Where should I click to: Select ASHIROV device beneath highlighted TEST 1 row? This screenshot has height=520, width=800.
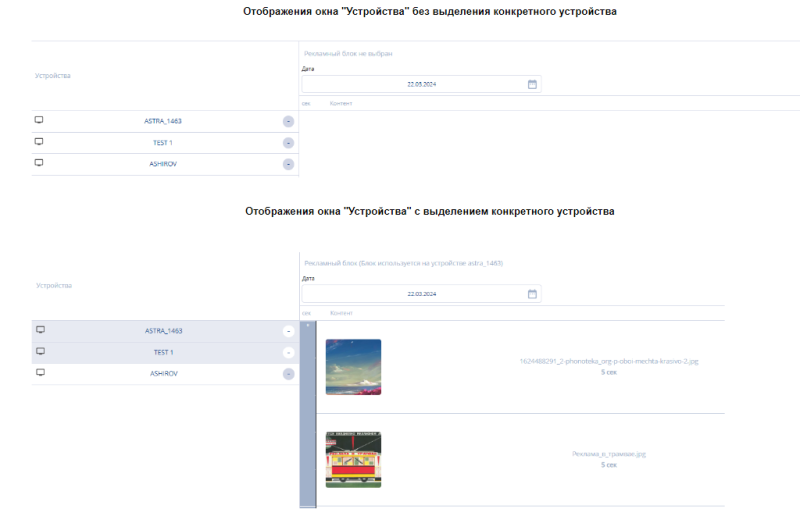[x=163, y=373]
